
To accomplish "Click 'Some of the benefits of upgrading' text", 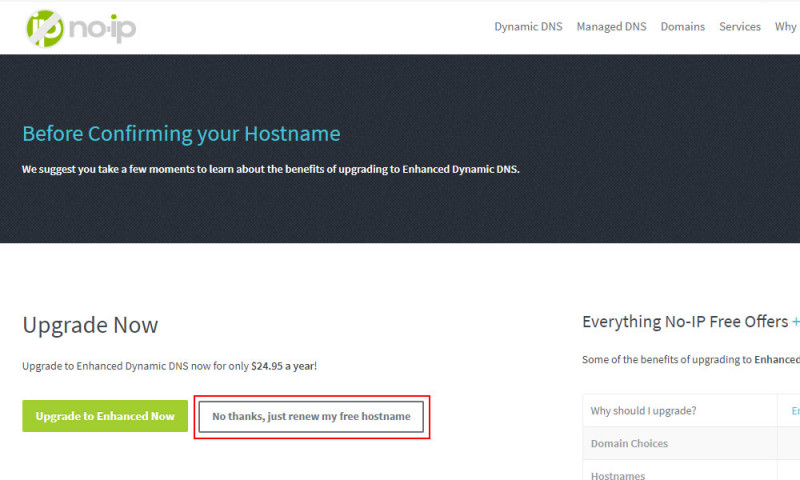I will pos(691,360).
